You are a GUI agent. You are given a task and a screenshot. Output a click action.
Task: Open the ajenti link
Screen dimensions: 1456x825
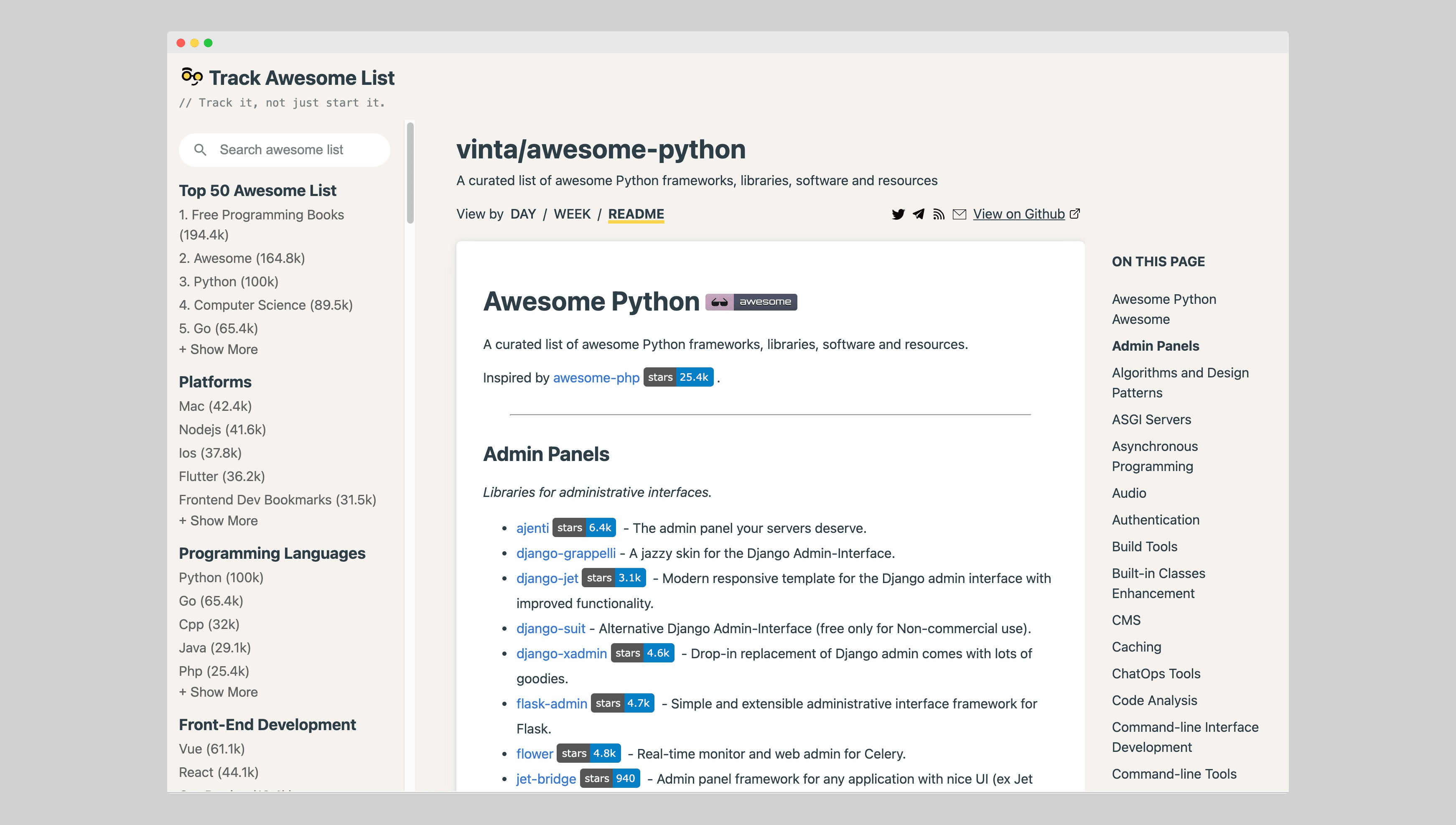pyautogui.click(x=532, y=528)
